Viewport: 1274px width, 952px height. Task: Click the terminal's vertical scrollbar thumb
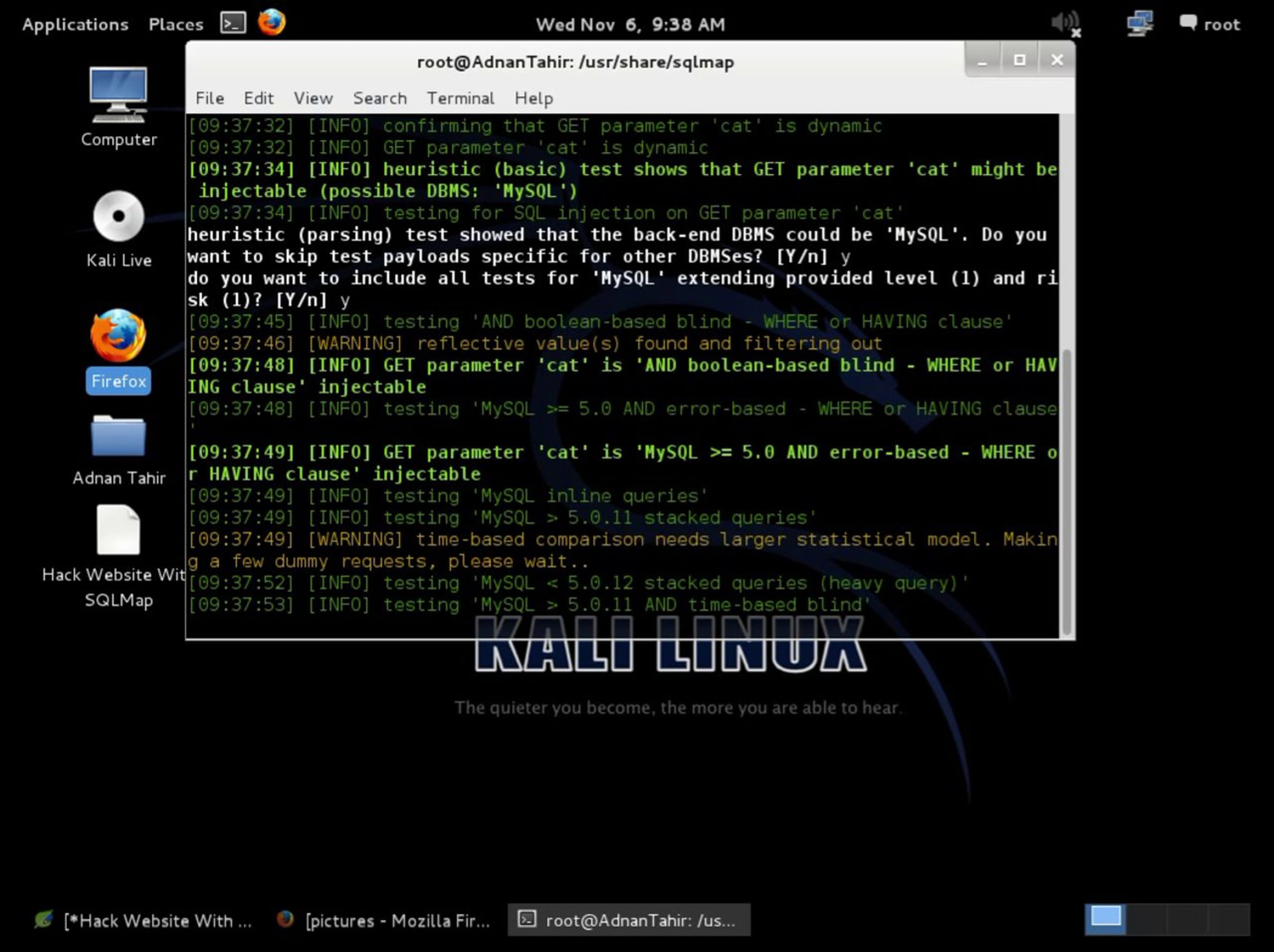click(1066, 491)
